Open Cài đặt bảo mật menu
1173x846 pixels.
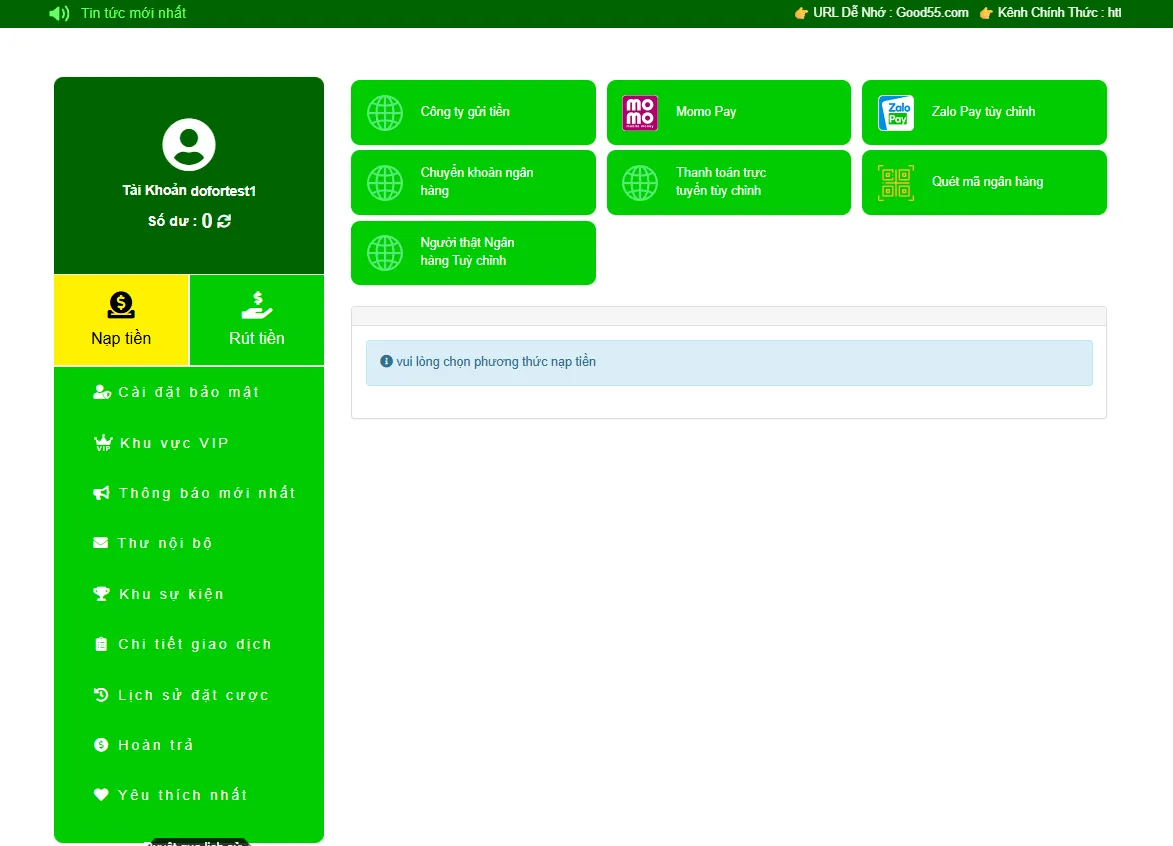tap(188, 392)
